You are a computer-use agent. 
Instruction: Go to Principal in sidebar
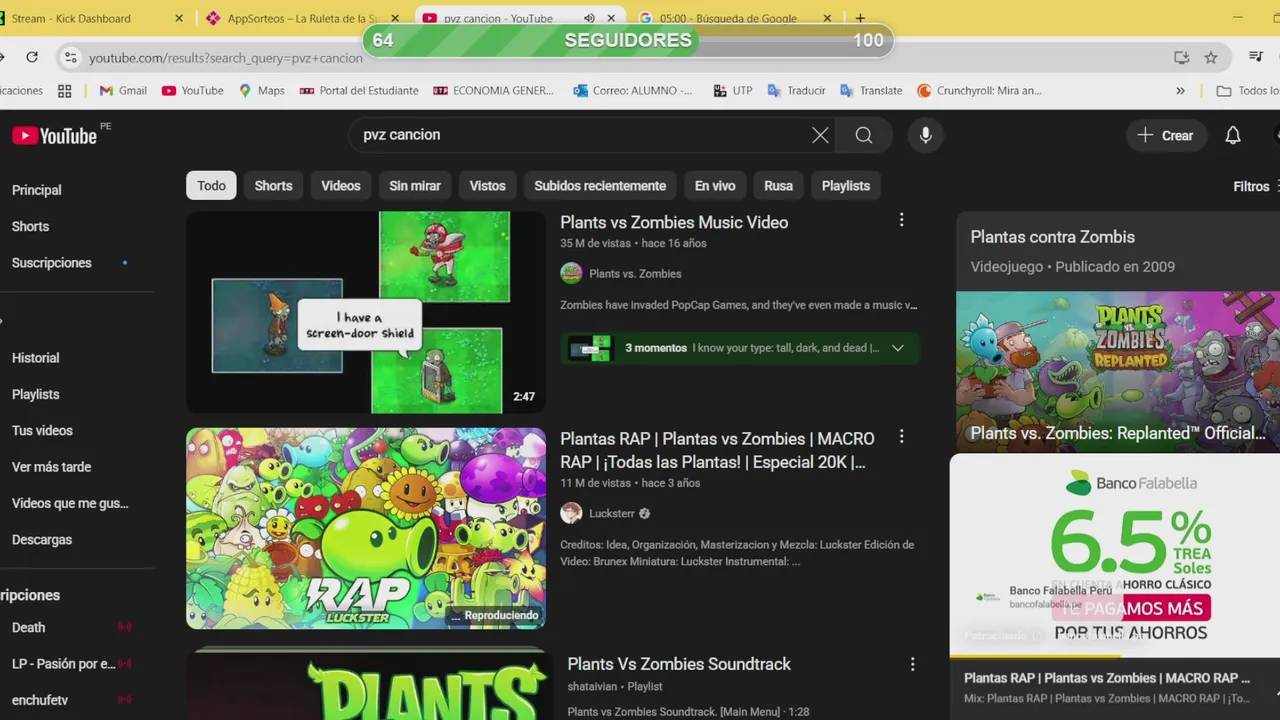(x=37, y=190)
